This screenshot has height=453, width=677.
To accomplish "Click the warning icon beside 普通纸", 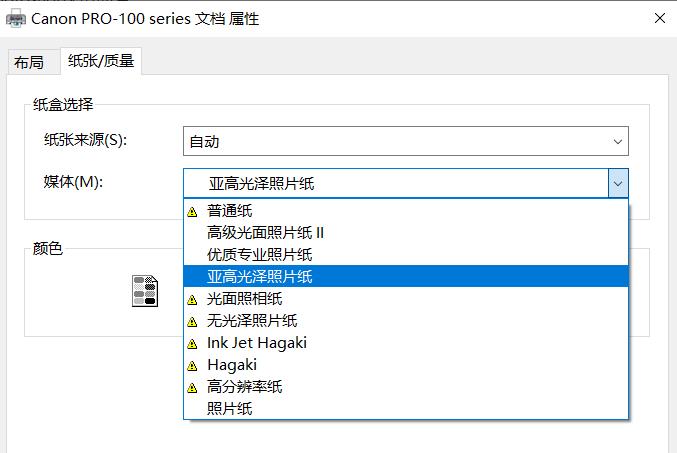I will pos(192,212).
